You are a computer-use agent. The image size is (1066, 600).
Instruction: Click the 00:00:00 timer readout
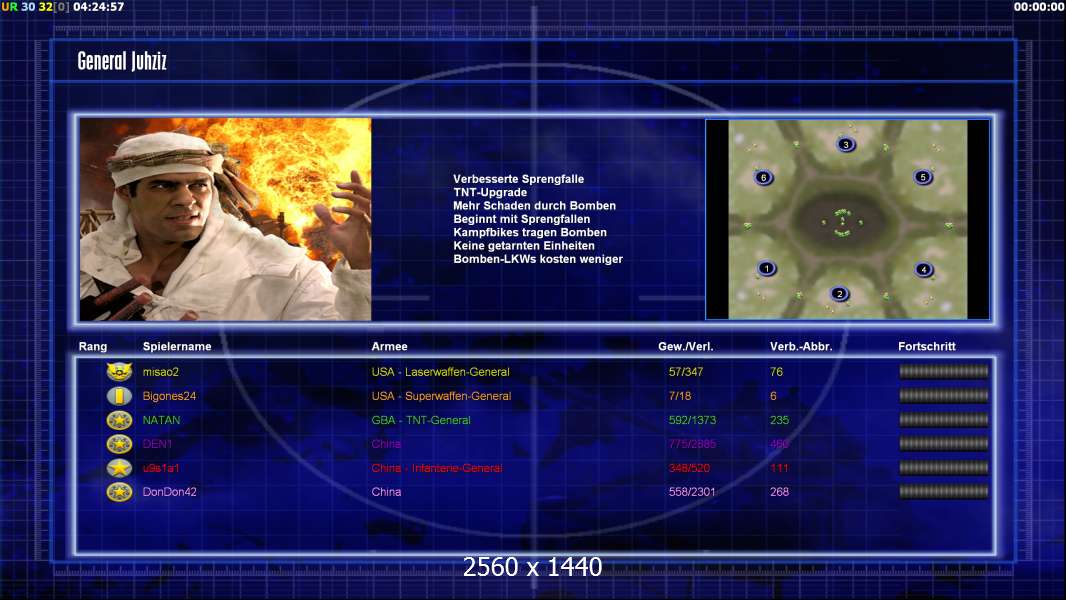[x=1039, y=7]
